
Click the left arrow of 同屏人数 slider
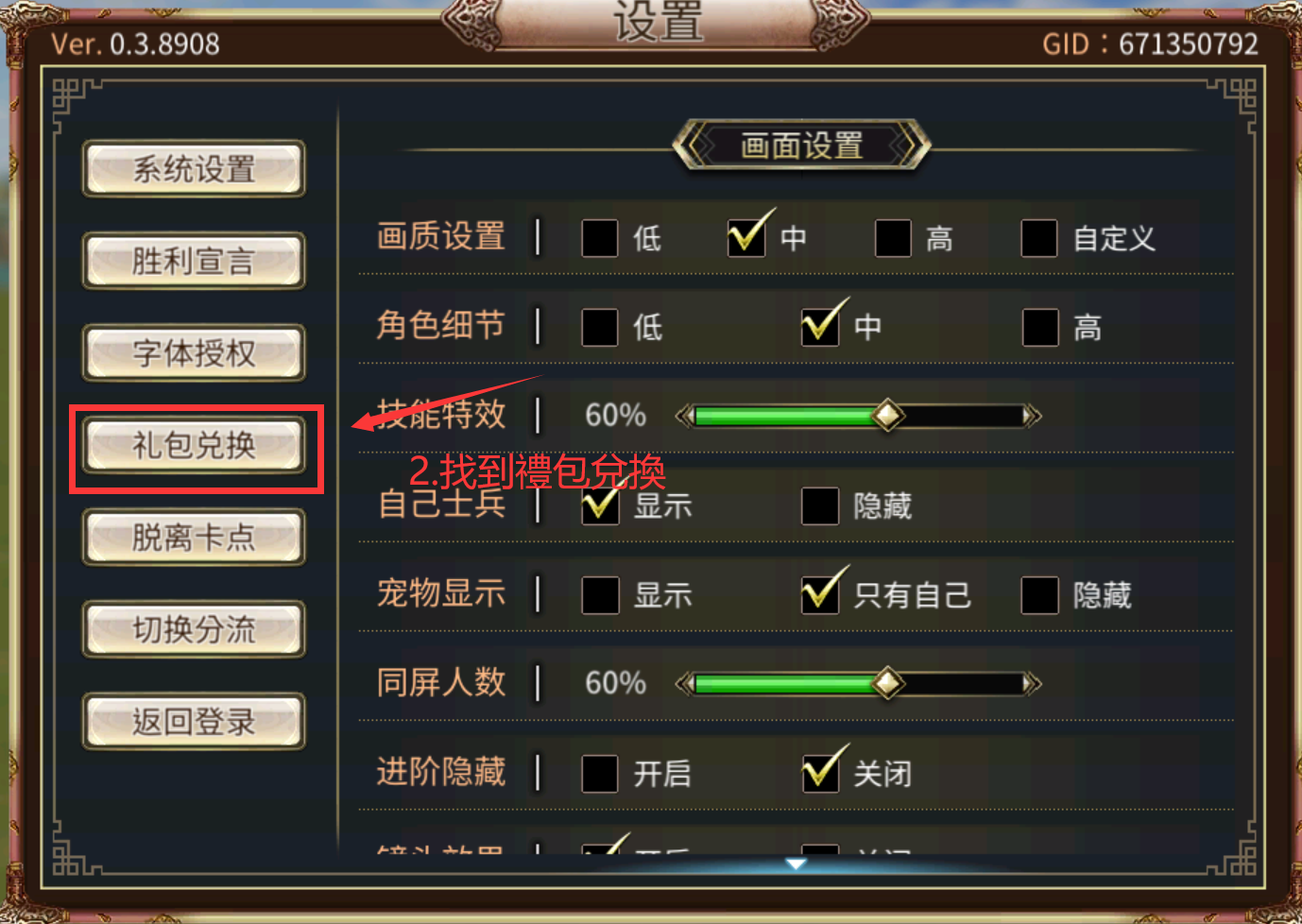tap(684, 683)
